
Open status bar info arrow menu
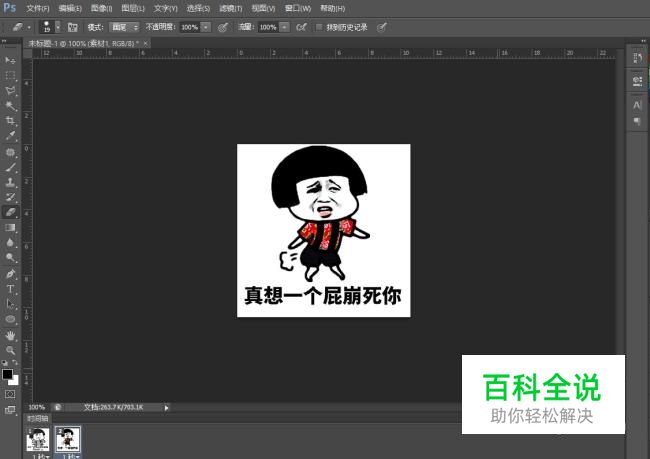[x=166, y=408]
